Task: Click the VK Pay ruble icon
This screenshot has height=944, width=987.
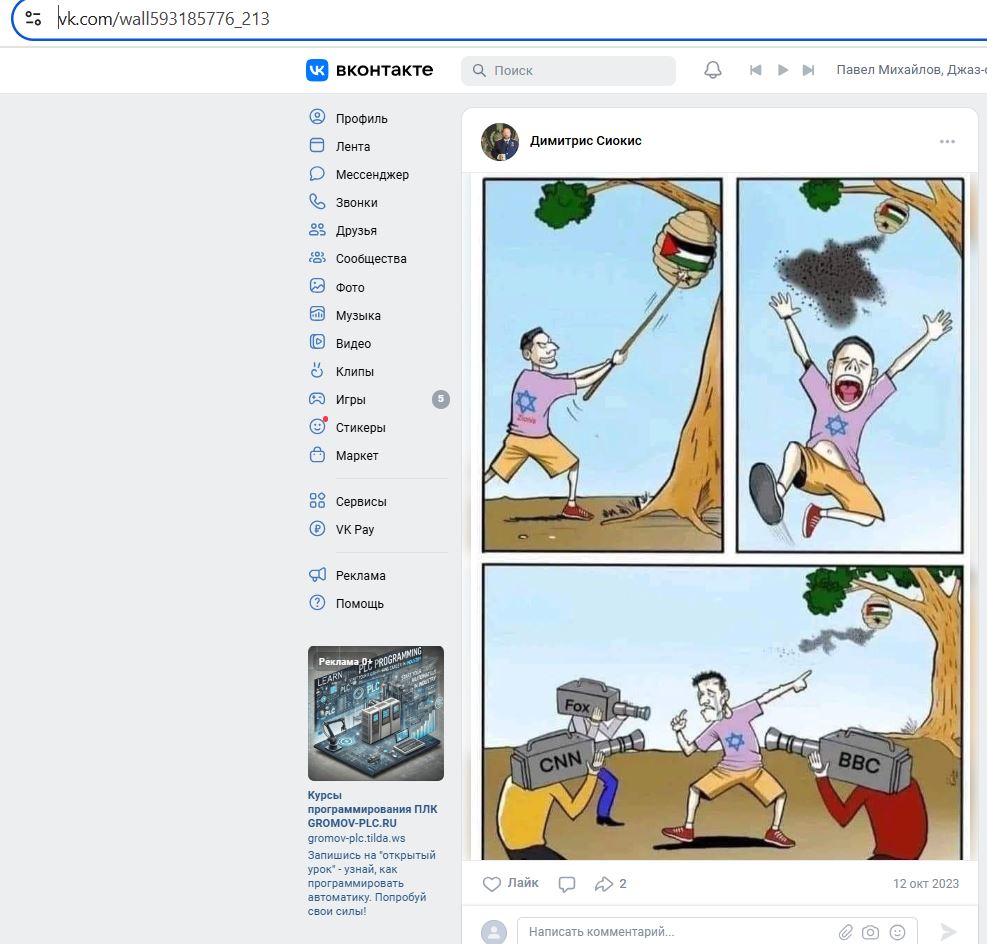Action: (317, 529)
